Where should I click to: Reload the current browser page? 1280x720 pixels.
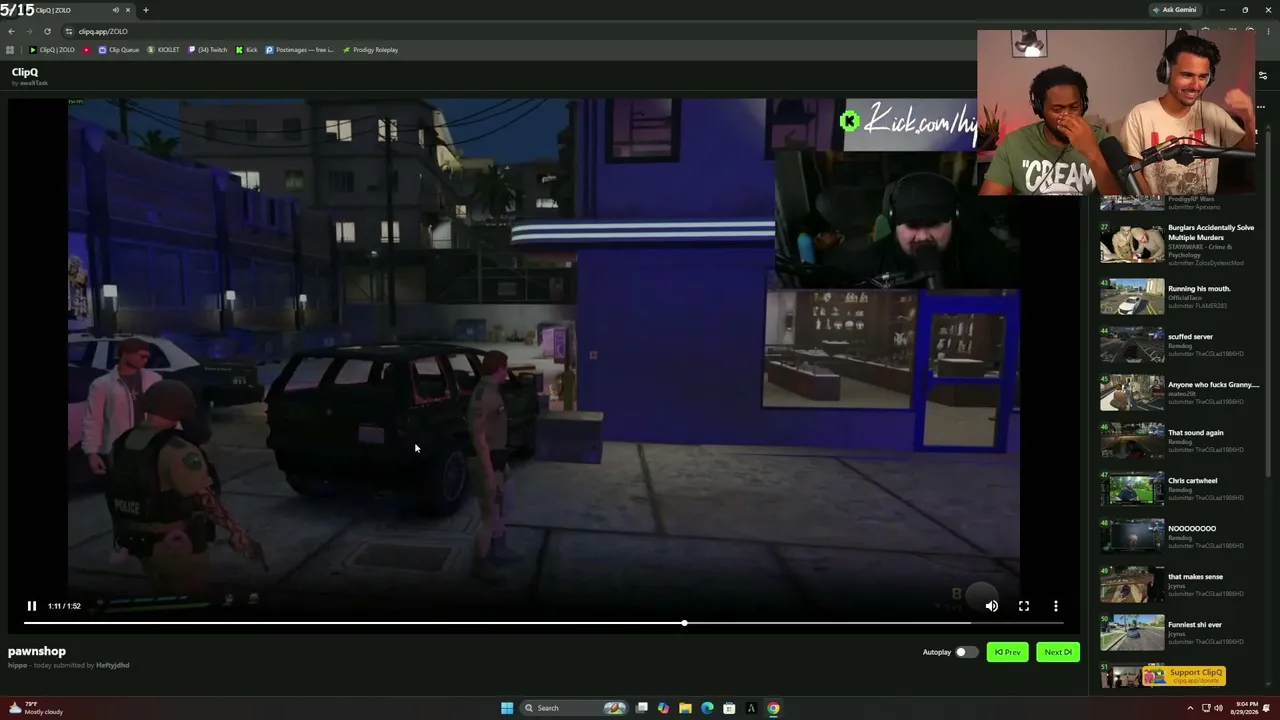click(47, 31)
